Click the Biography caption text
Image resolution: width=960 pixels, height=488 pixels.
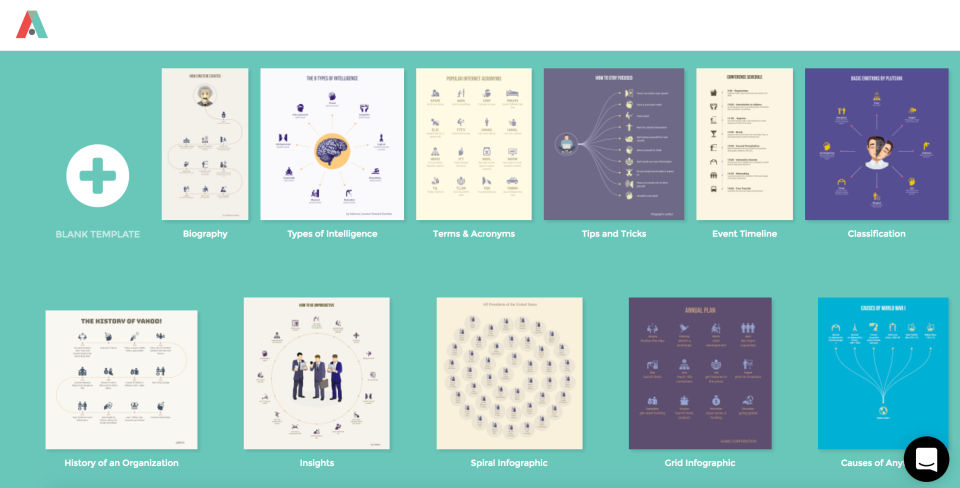pyautogui.click(x=205, y=234)
